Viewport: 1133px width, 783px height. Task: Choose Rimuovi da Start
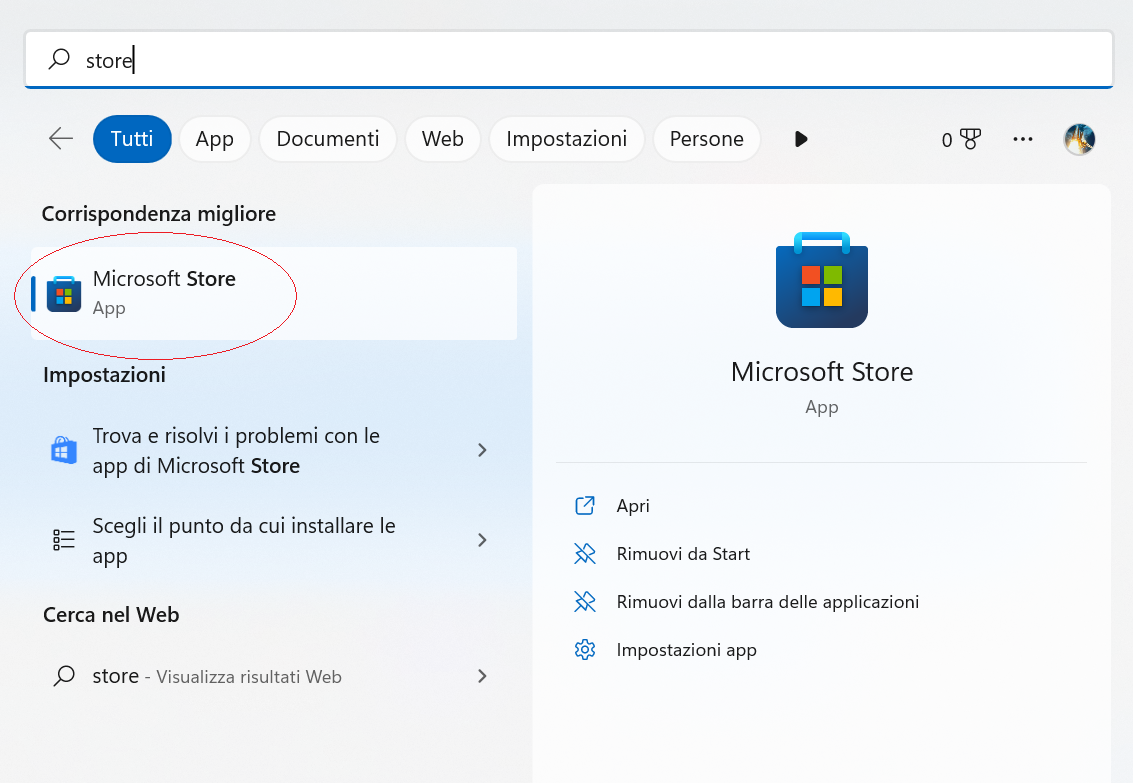coord(683,554)
